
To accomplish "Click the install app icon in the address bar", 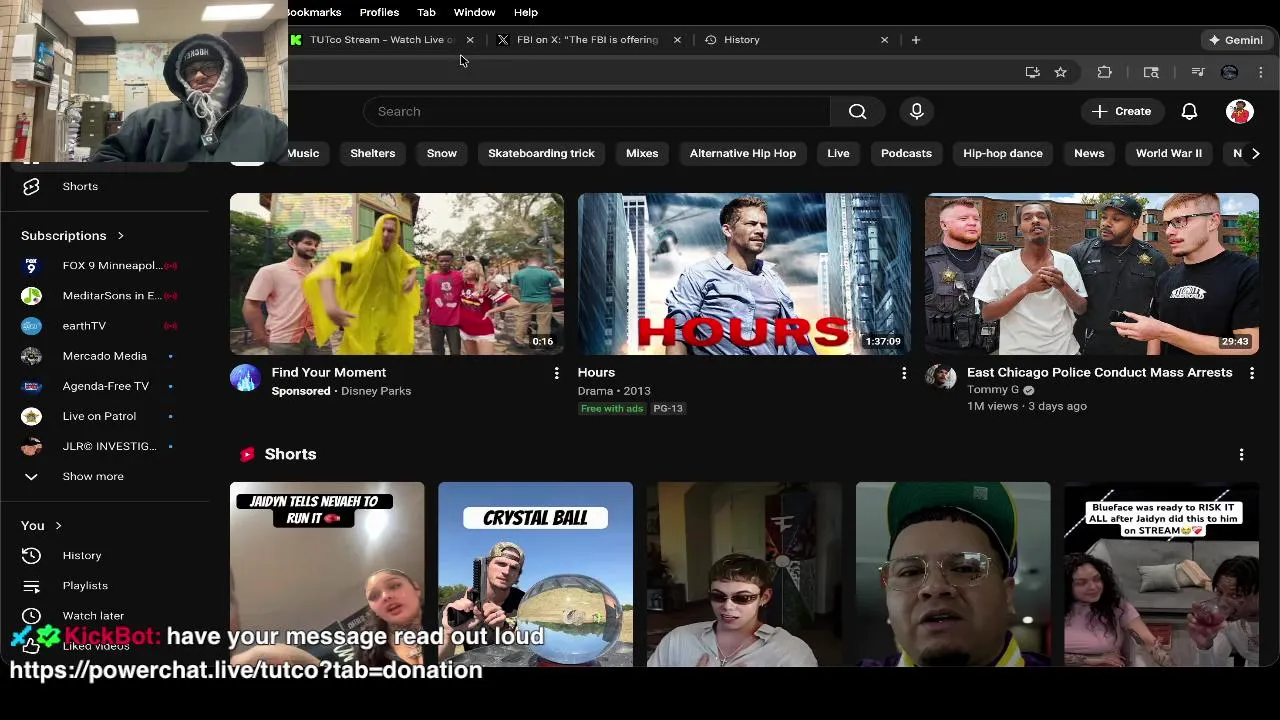I will (1032, 72).
